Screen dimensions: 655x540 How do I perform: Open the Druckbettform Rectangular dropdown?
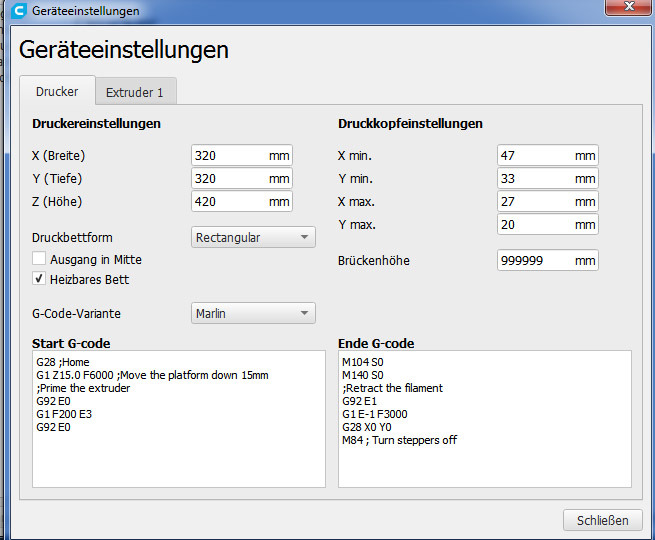(253, 238)
